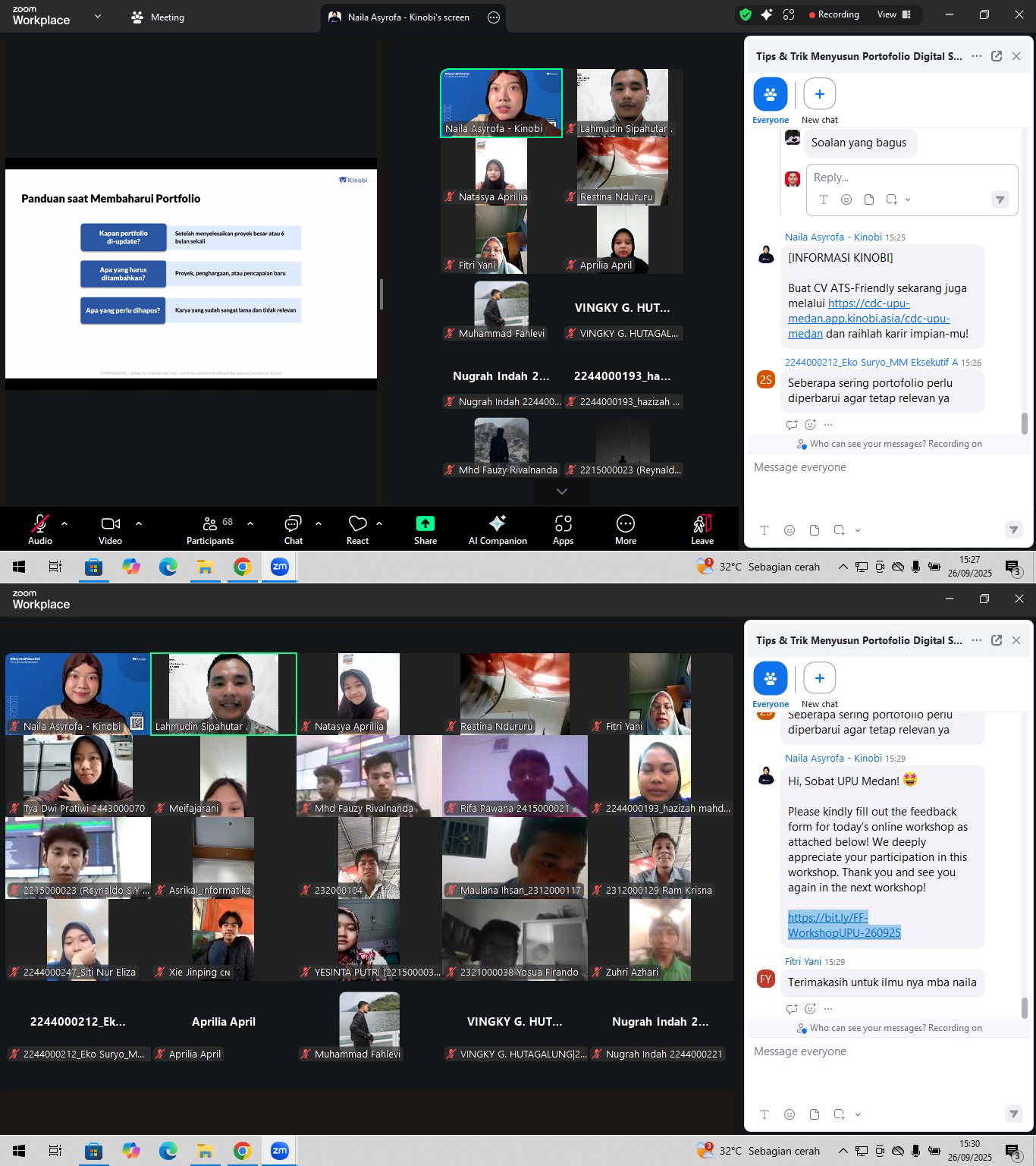
Task: Open the cdc-upu-medan Kinobi link in chat
Action: click(868, 318)
